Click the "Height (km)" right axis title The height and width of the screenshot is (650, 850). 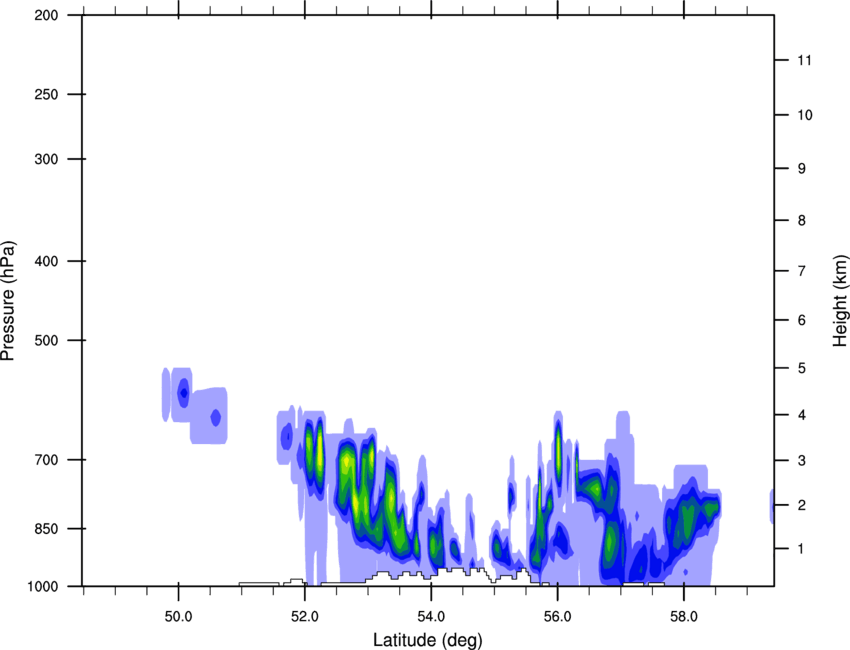(840, 300)
